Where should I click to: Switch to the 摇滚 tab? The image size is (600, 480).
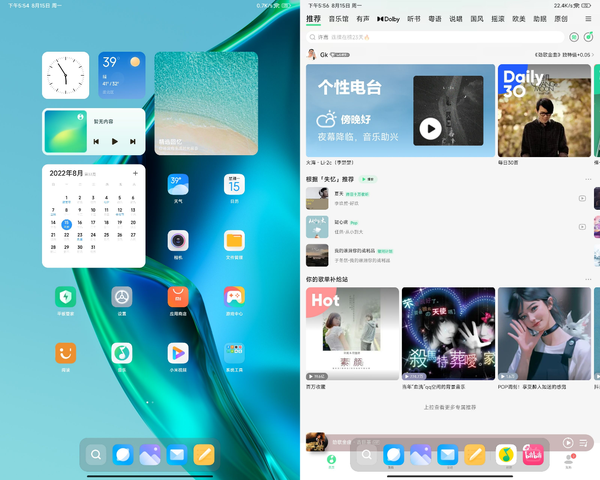pos(498,19)
